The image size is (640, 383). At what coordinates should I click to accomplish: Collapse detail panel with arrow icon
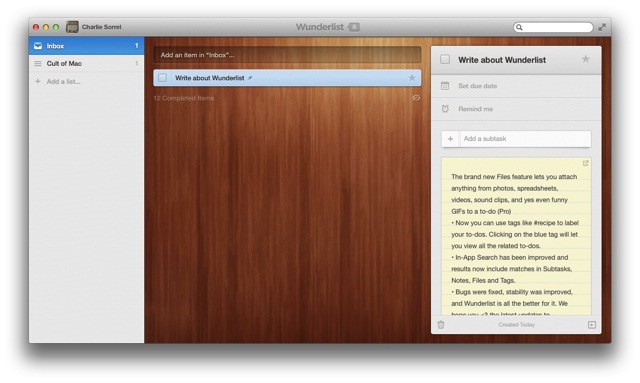[x=592, y=325]
